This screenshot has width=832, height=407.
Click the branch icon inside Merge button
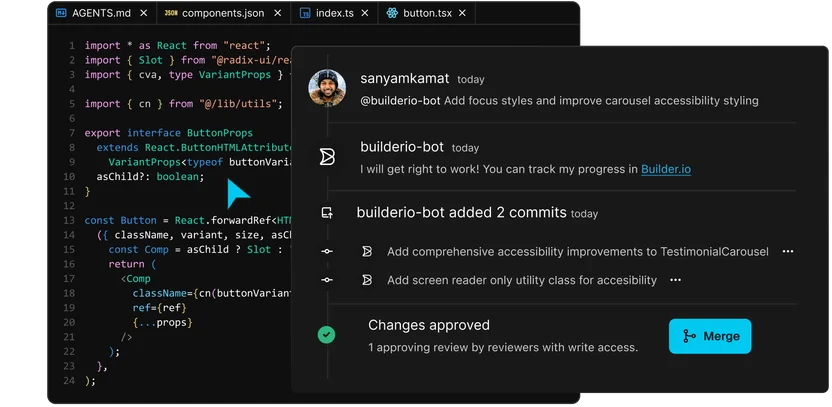pos(689,336)
